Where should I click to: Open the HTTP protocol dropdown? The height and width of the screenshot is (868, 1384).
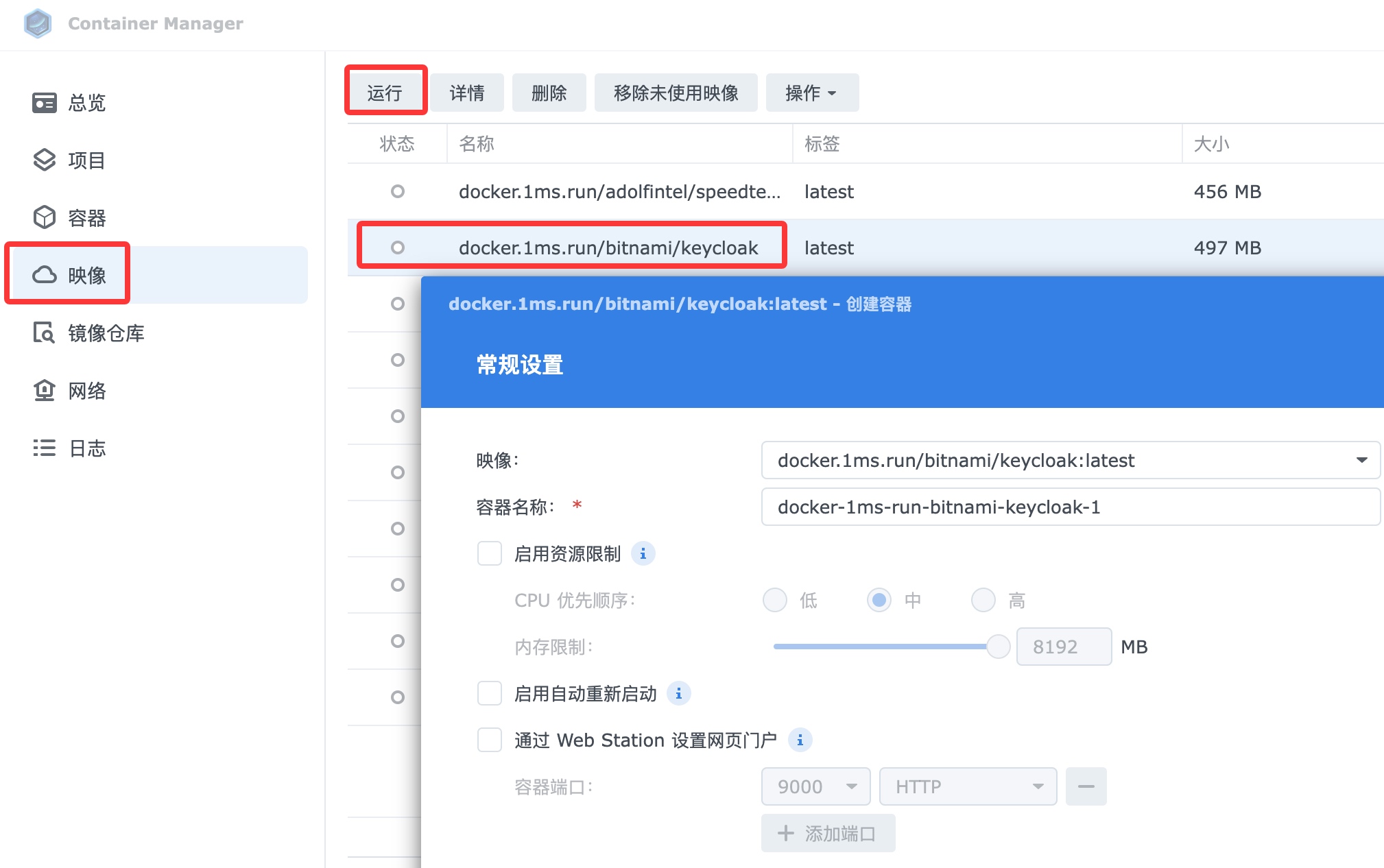[x=968, y=786]
